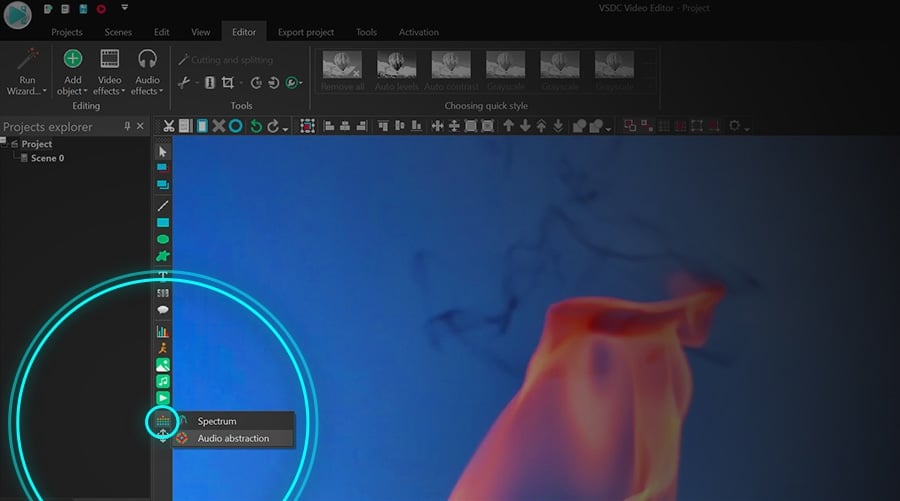Add an animation running-figure object
This screenshot has height=501, width=900.
[162, 348]
